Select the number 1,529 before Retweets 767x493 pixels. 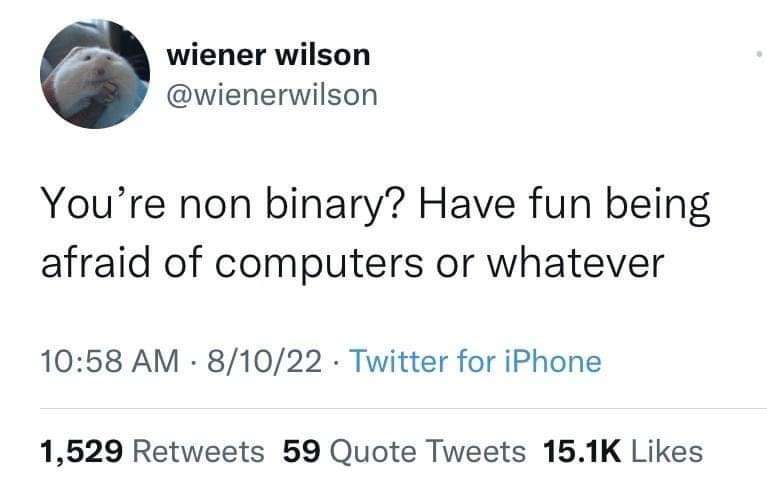point(81,451)
